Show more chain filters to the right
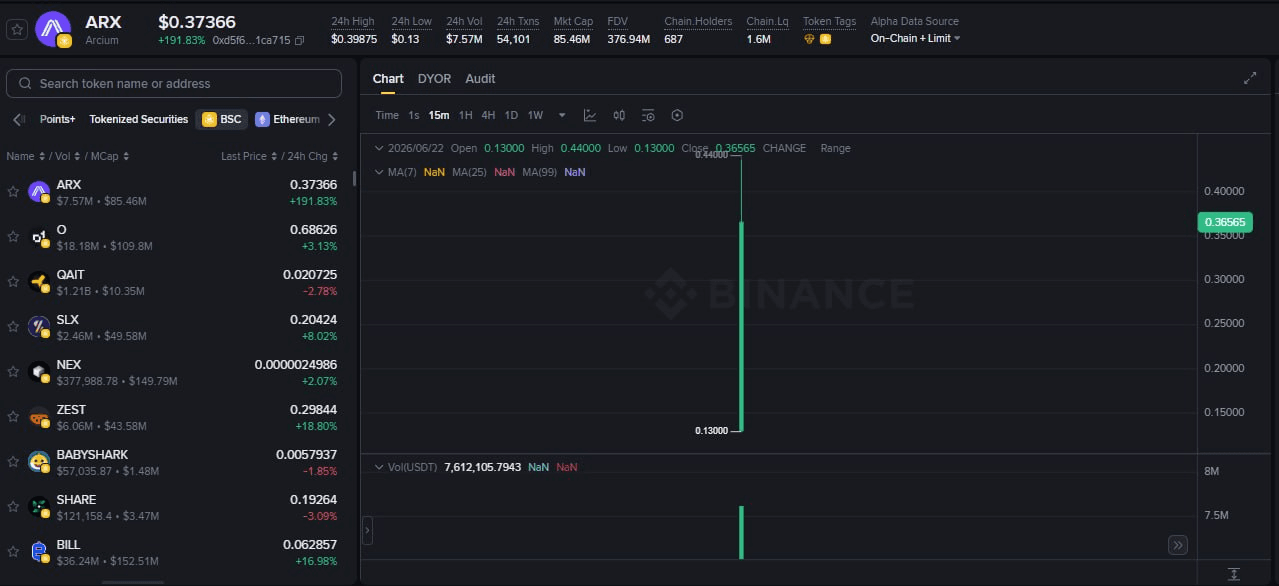This screenshot has height=586, width=1279. pyautogui.click(x=332, y=119)
